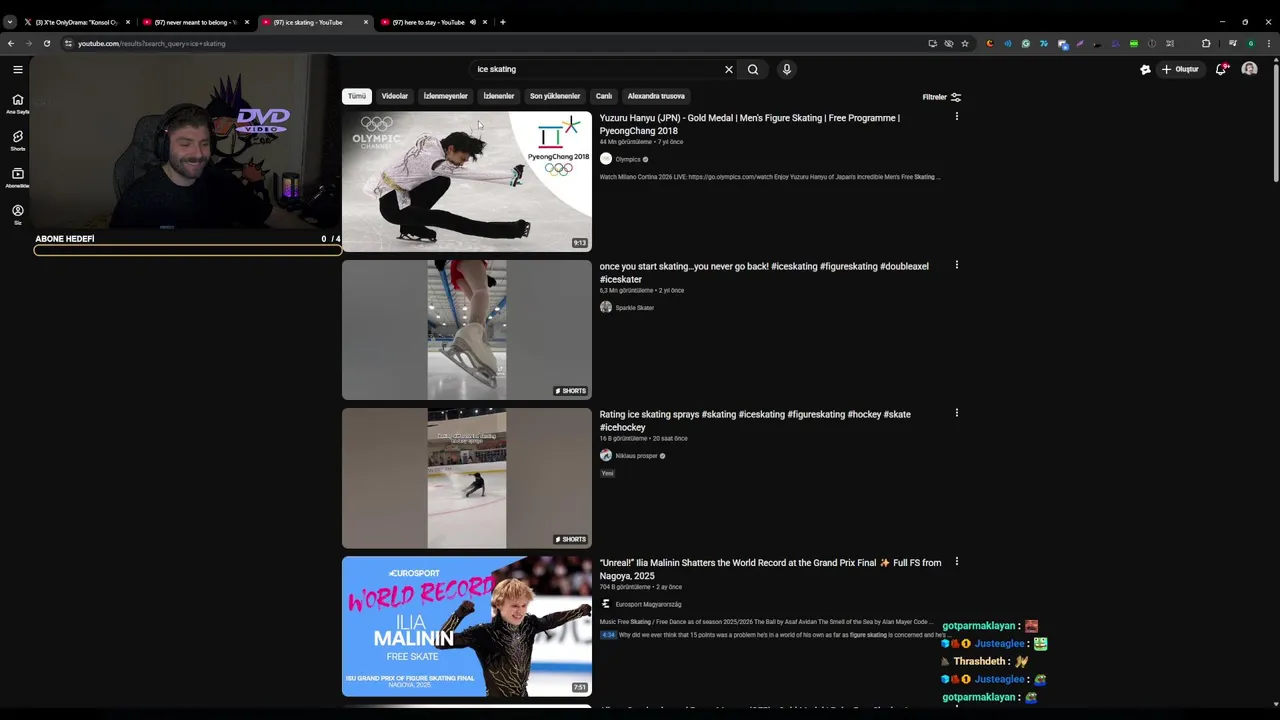
Task: Select the İzlenmeyenler filter chip
Action: [x=445, y=96]
